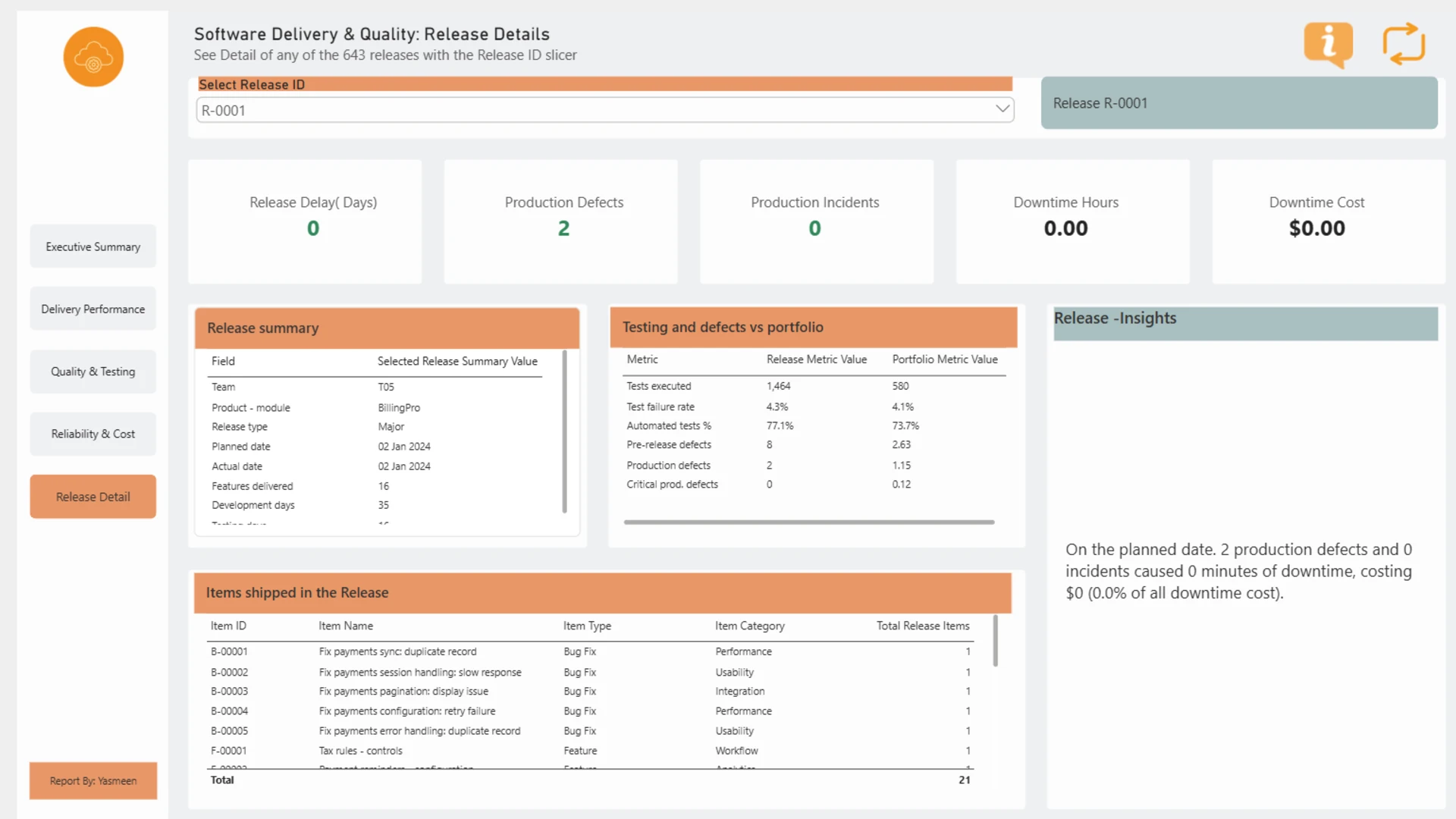Select the Critical prod. defects row
Viewport: 1456px width, 819px height.
pos(815,485)
